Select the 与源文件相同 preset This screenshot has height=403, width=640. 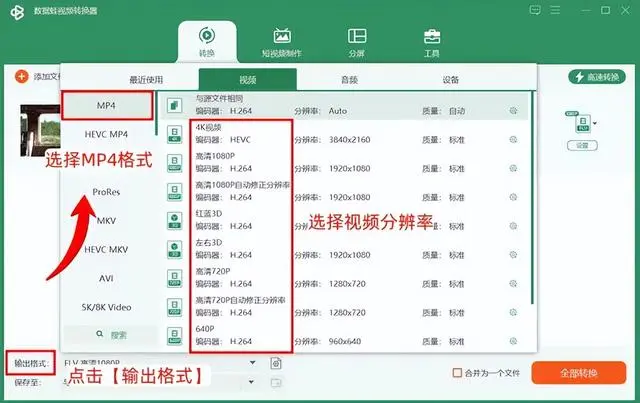click(344, 105)
